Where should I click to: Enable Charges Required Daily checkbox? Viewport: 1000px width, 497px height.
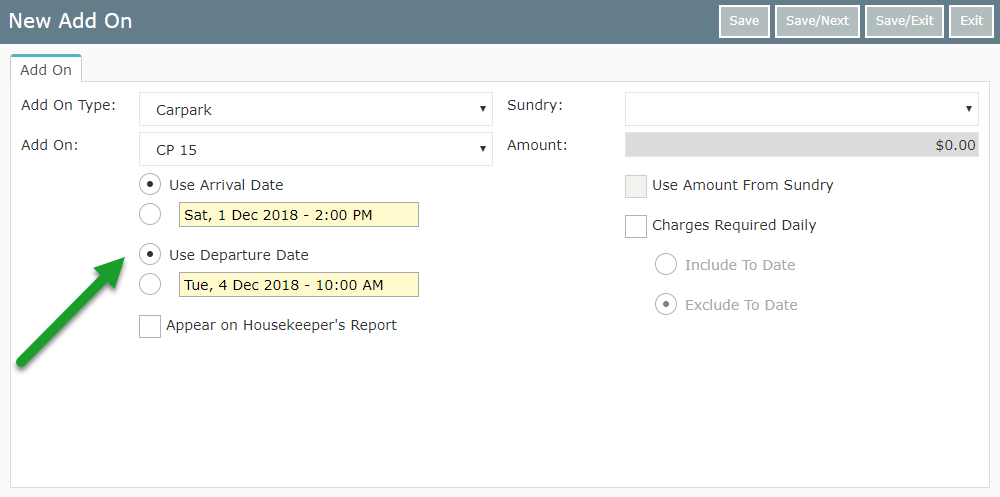(x=636, y=226)
